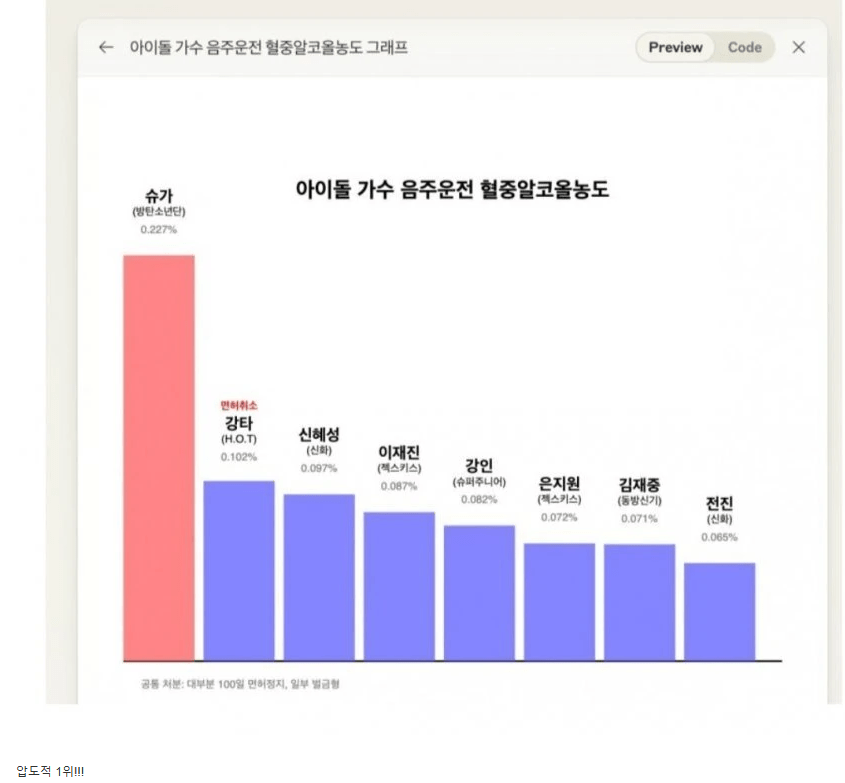The image size is (845, 783).
Task: Click the 슈가 name label
Action: pyautogui.click(x=159, y=195)
